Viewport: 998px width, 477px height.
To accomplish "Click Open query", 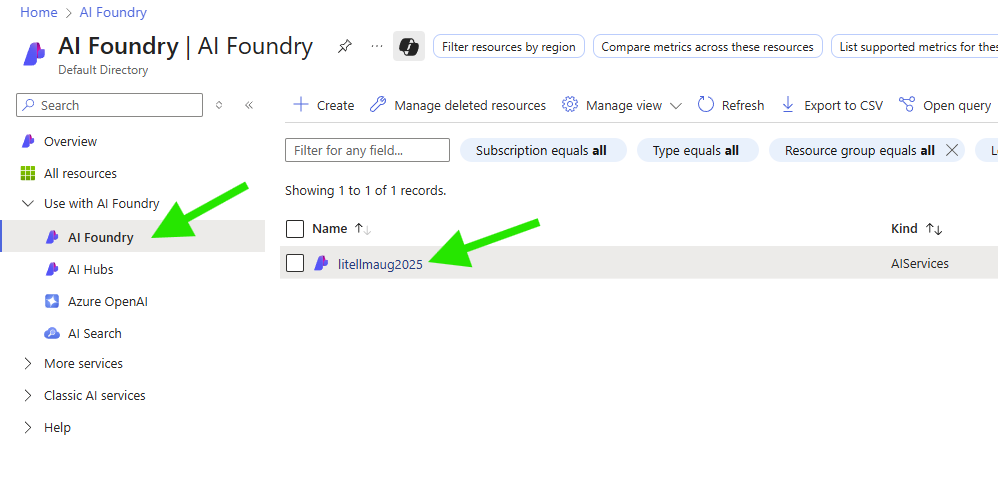I will click(945, 105).
